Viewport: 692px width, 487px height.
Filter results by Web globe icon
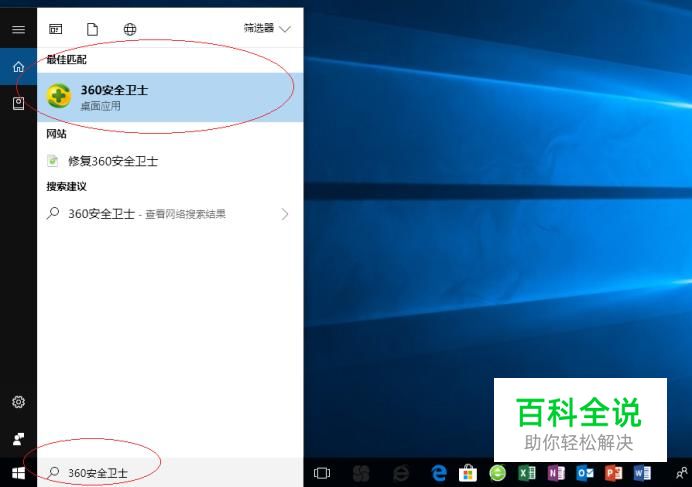click(130, 29)
